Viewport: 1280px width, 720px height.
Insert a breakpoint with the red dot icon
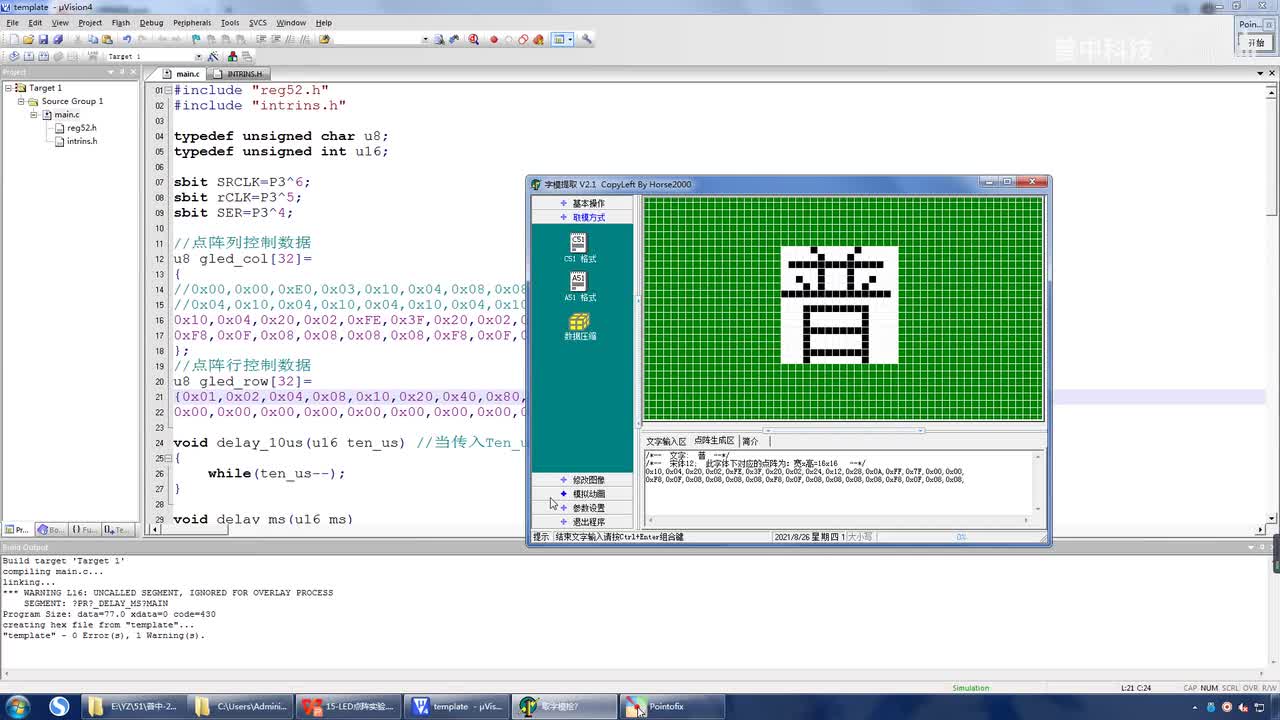(x=493, y=40)
